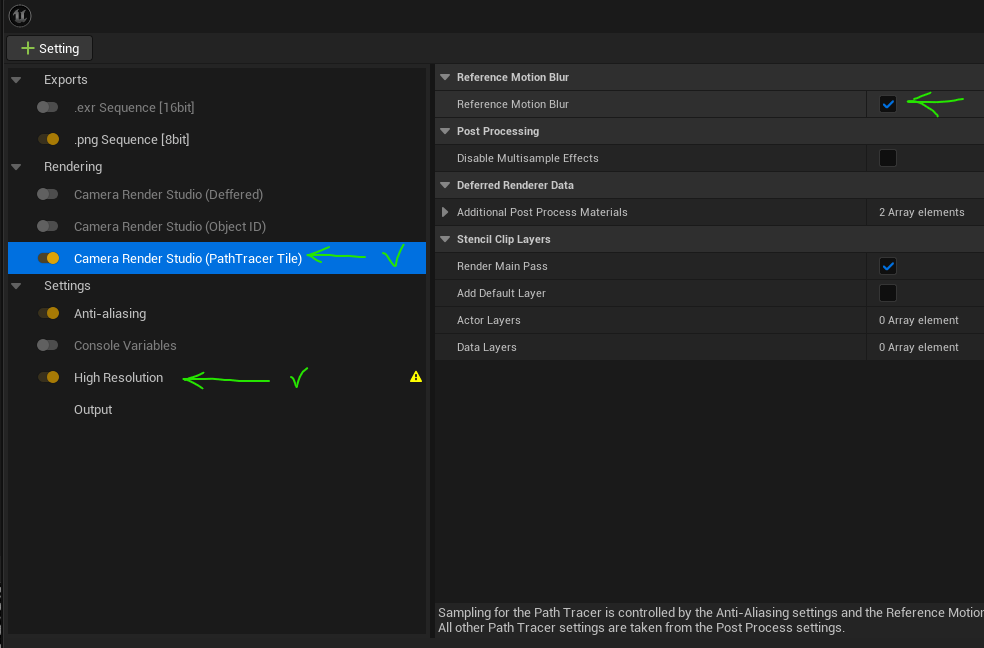Select the High Resolution setting row

pos(217,378)
